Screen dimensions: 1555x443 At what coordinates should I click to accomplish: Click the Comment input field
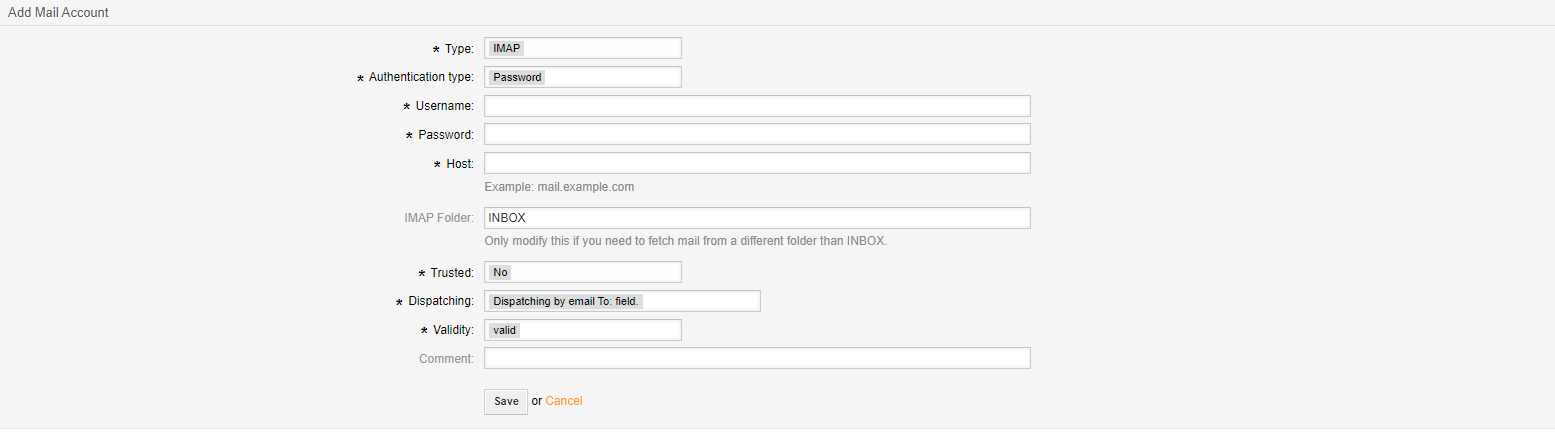tap(757, 358)
